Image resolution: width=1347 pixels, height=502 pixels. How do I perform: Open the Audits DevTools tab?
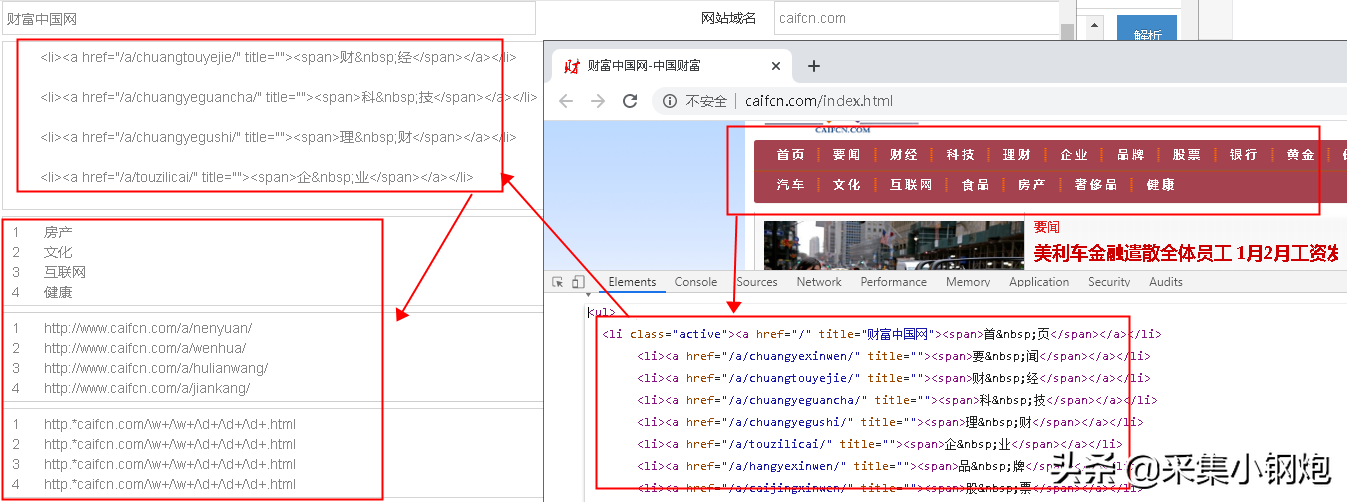pyautogui.click(x=1166, y=282)
